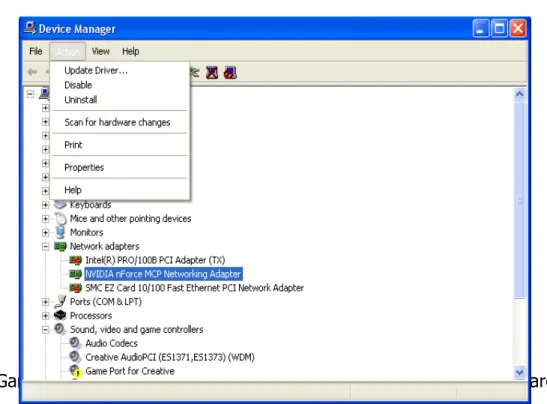547x404 pixels.
Task: Click the Audio Codecs speaker icon
Action: coord(75,343)
